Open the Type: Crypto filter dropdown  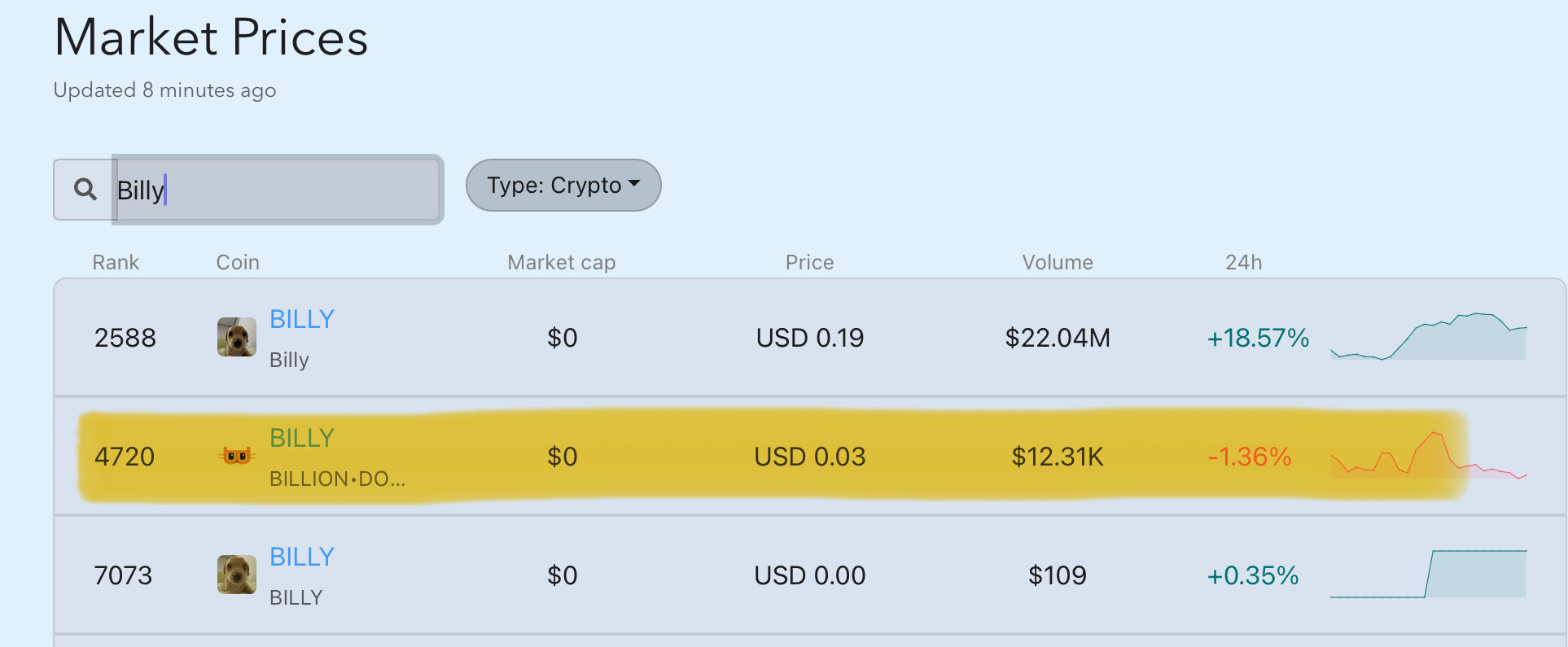point(563,185)
